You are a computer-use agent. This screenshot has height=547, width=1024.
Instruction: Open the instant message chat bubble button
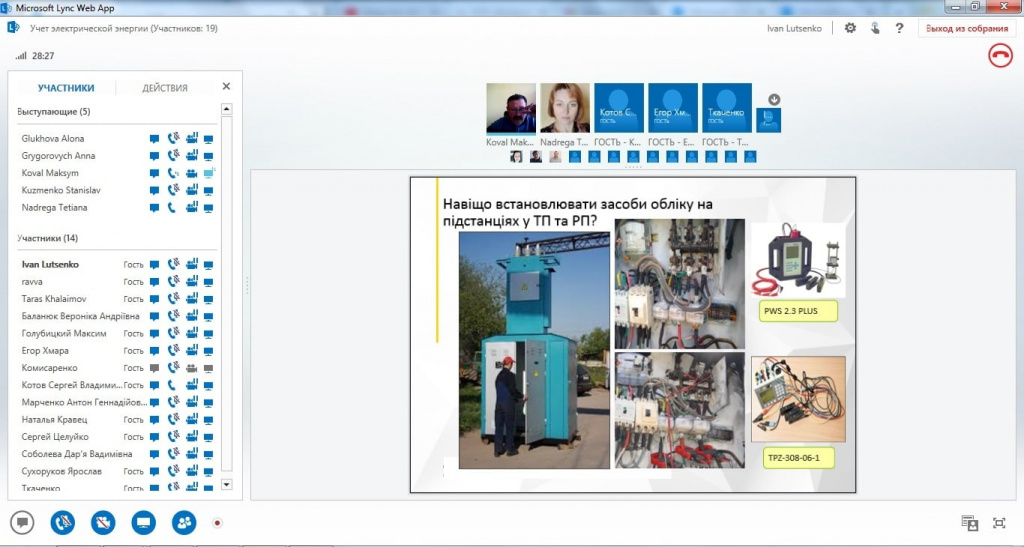pyautogui.click(x=22, y=523)
